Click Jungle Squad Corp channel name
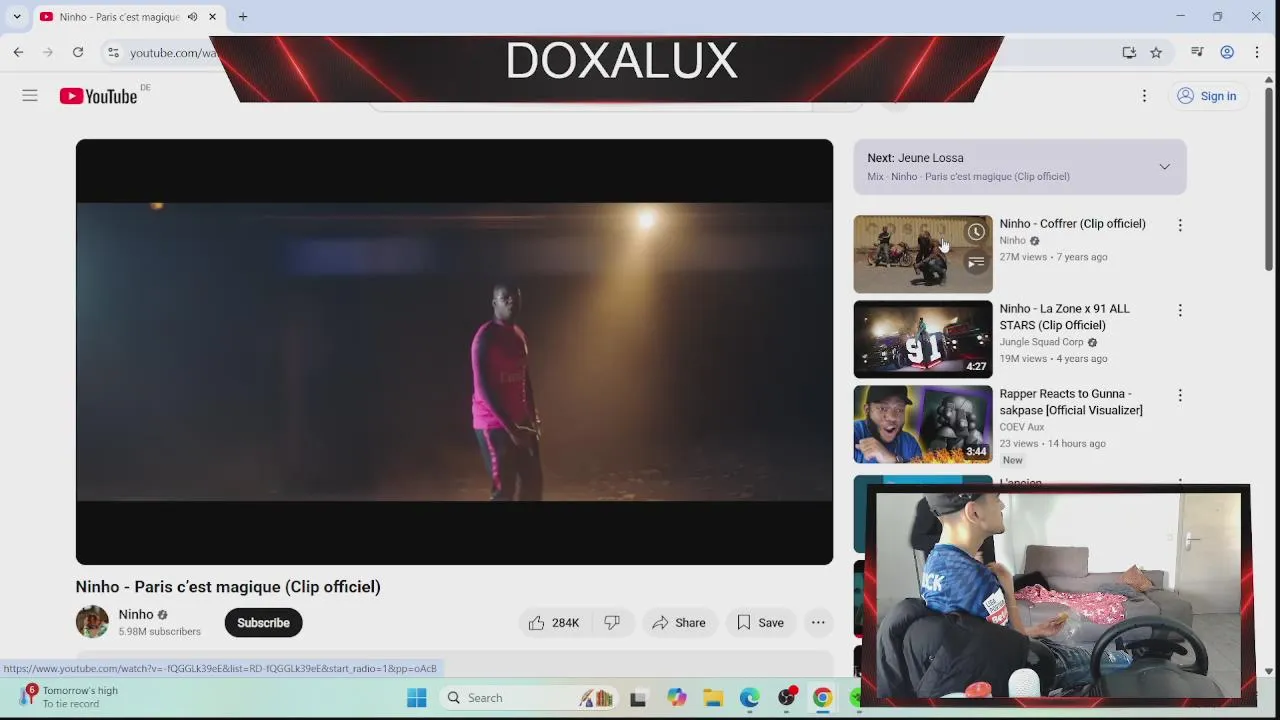Viewport: 1280px width, 720px height. [1041, 342]
